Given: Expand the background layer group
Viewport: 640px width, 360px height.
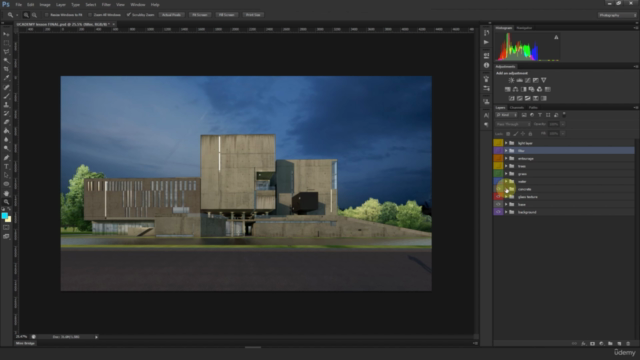Looking at the screenshot, I should 506,212.
